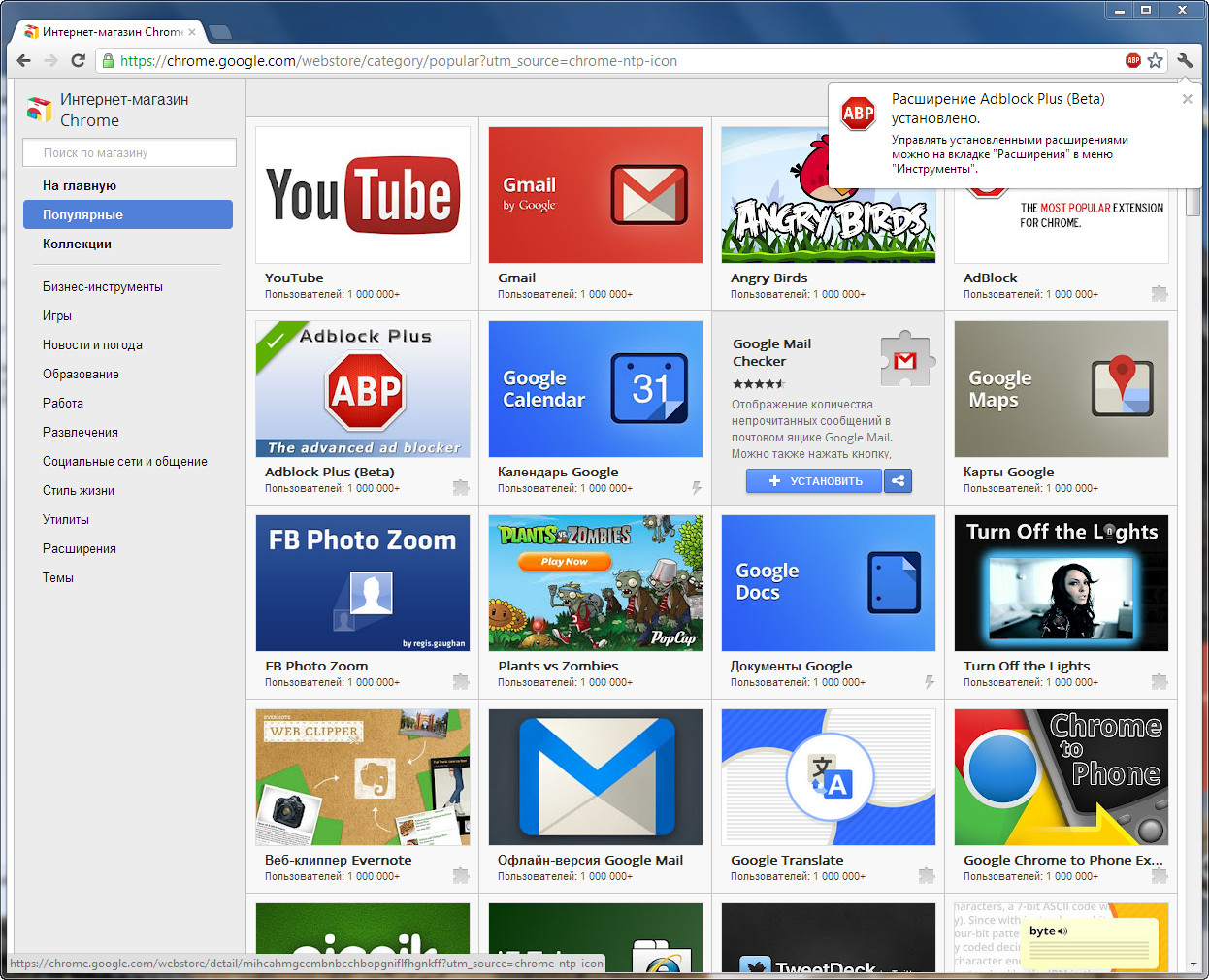The image size is (1209, 980).
Task: Click the puzzle icon on FB Photo Zoom card
Action: (461, 681)
